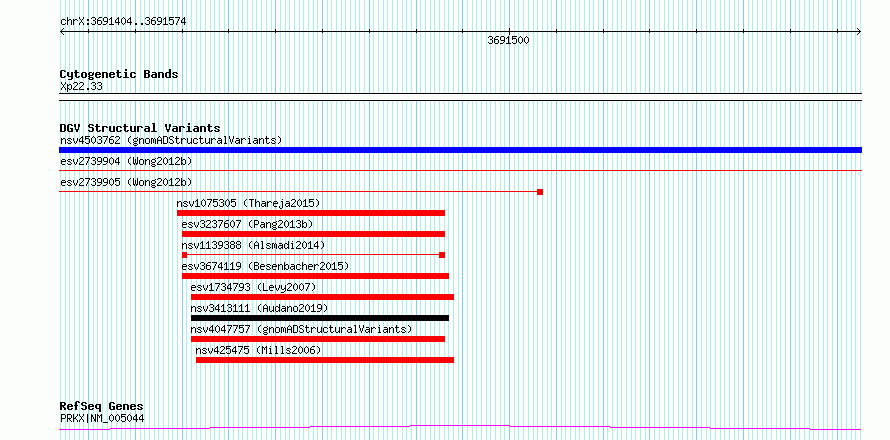Image resolution: width=890 pixels, height=440 pixels.
Task: Open the esv3237607 Pang2013b variant label
Action: pos(247,224)
